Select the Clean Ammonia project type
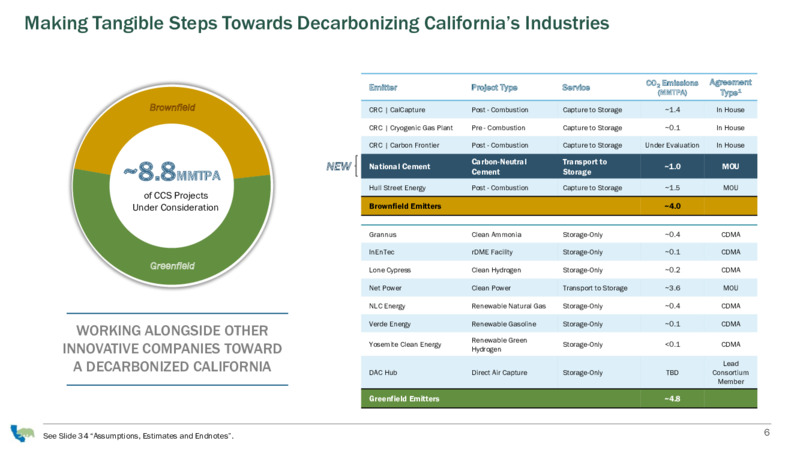This screenshot has height=450, width=800. (x=496, y=235)
